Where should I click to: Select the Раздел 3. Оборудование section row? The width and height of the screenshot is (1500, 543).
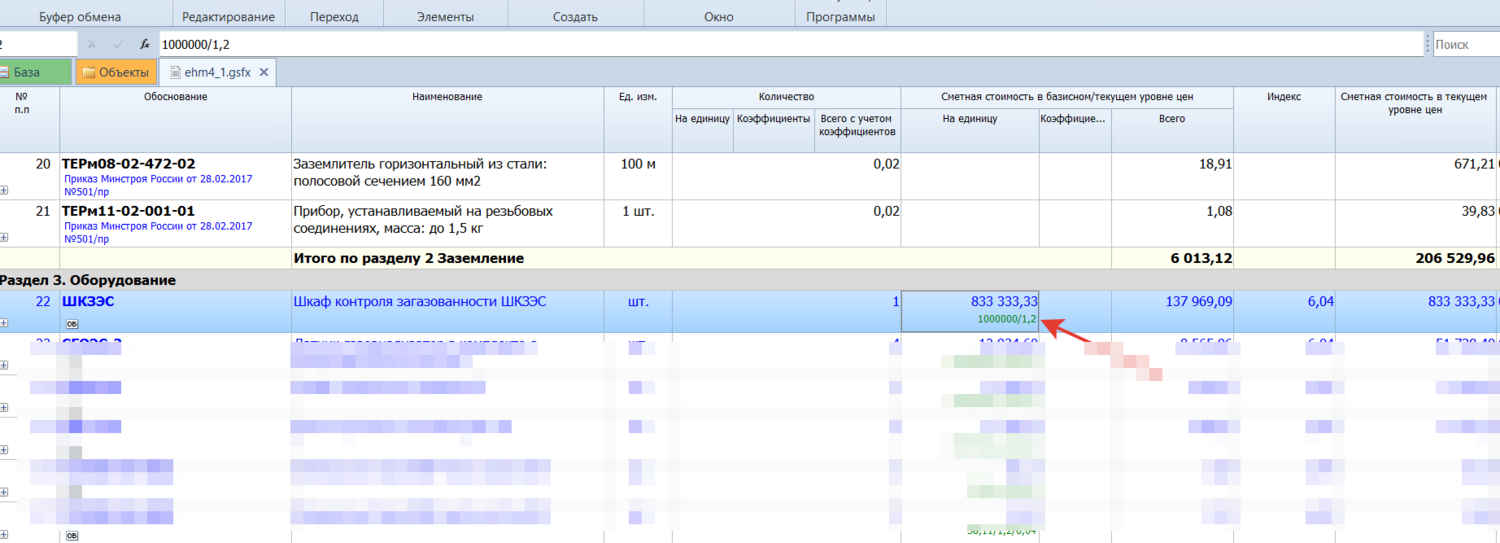[88, 280]
